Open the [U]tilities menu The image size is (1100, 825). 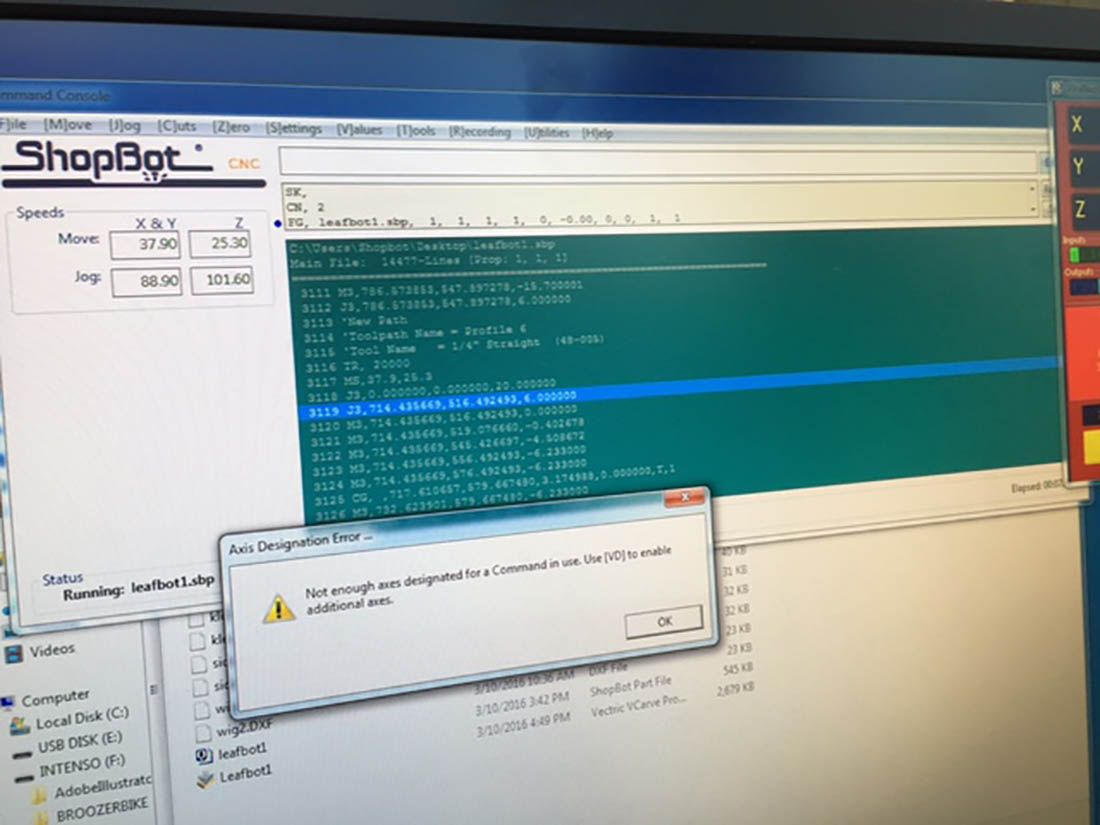pos(546,133)
